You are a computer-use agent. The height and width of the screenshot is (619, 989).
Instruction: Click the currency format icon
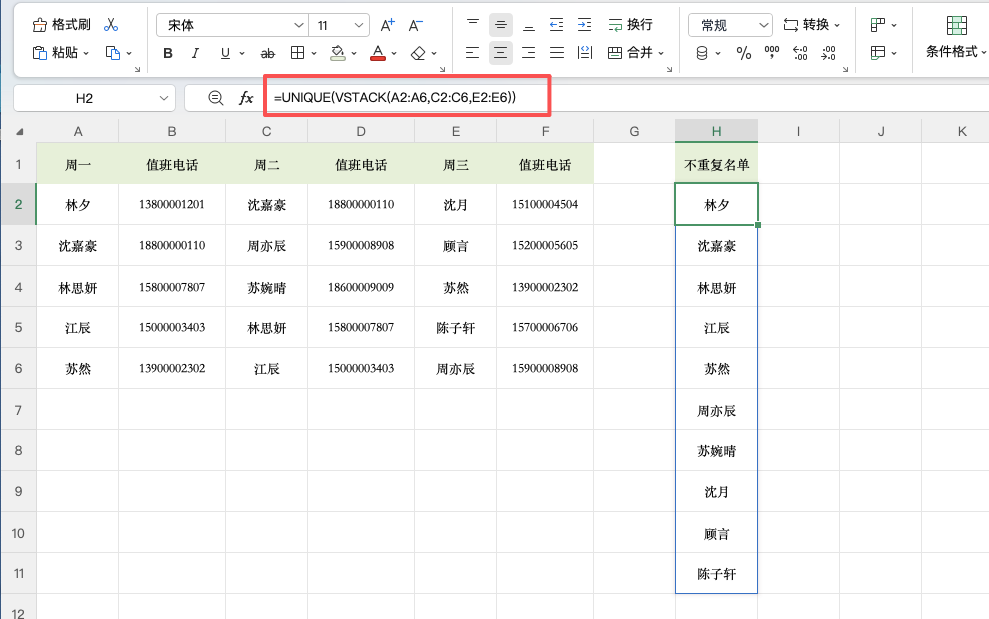pyautogui.click(x=702, y=53)
